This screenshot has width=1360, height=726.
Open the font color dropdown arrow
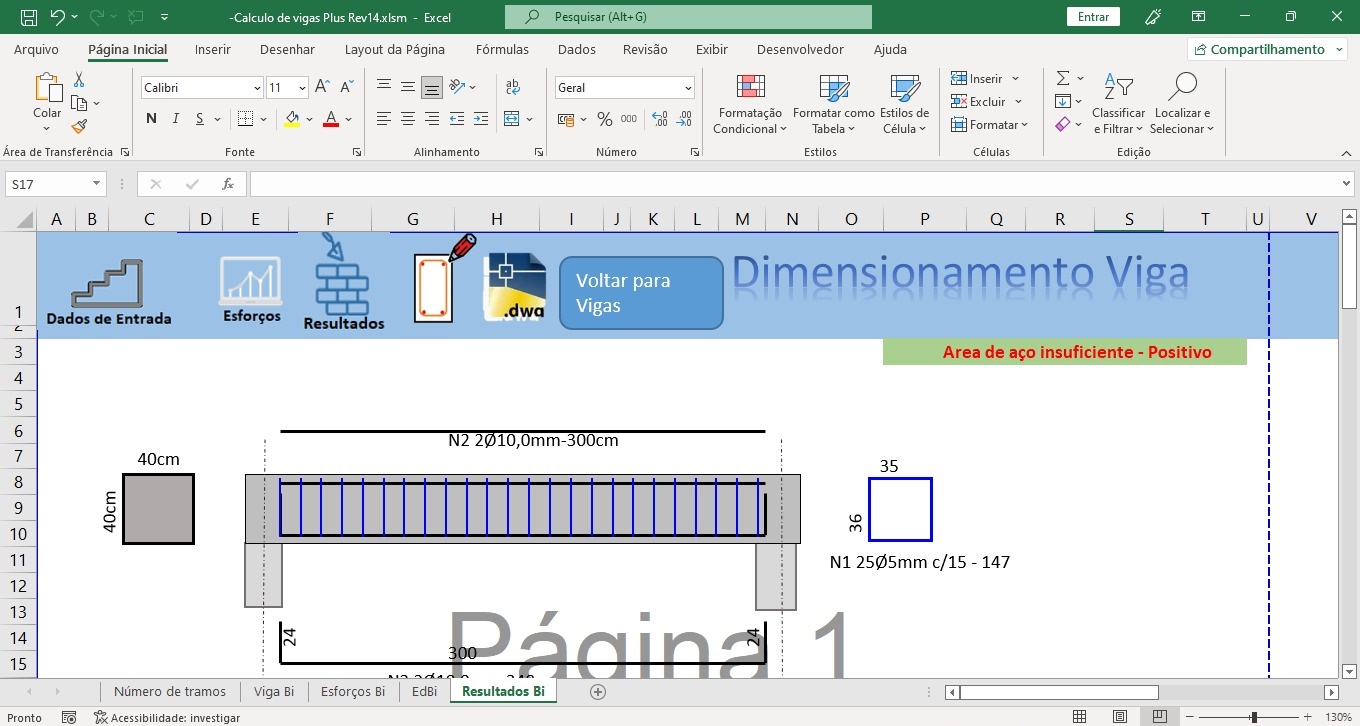coord(348,120)
